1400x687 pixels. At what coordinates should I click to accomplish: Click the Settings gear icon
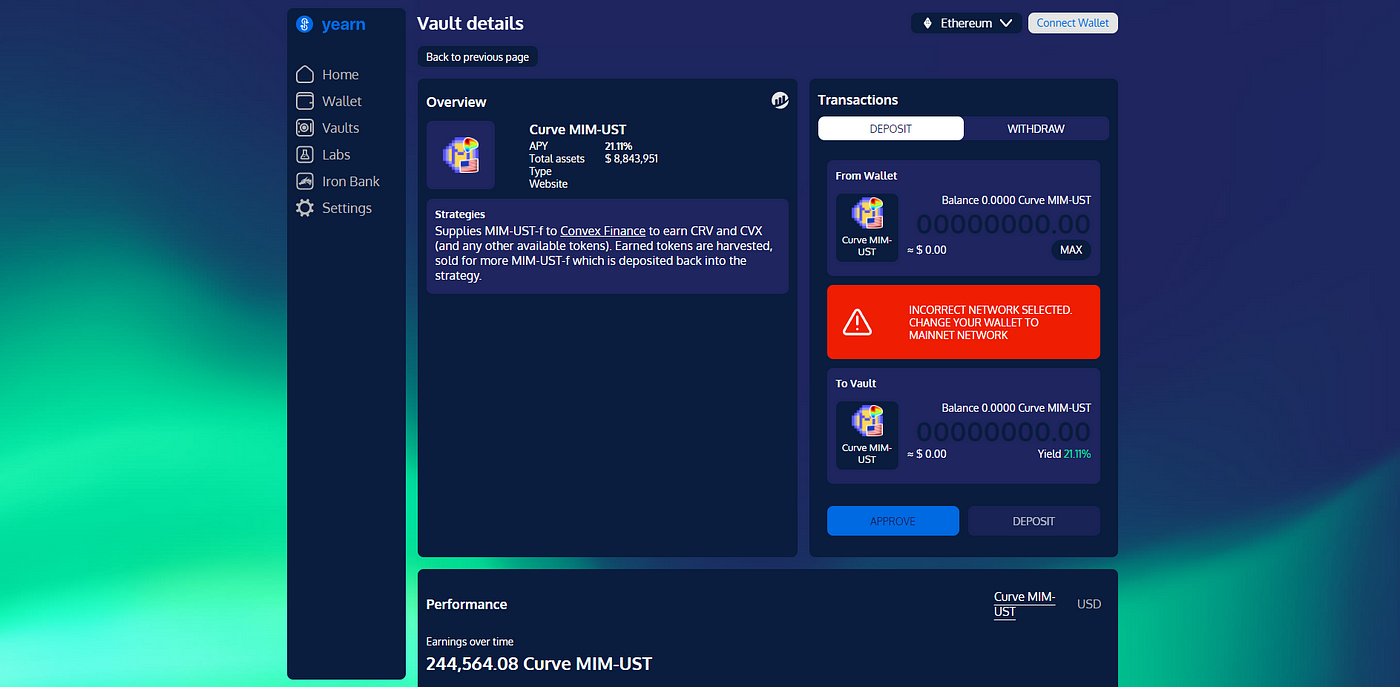pos(305,208)
